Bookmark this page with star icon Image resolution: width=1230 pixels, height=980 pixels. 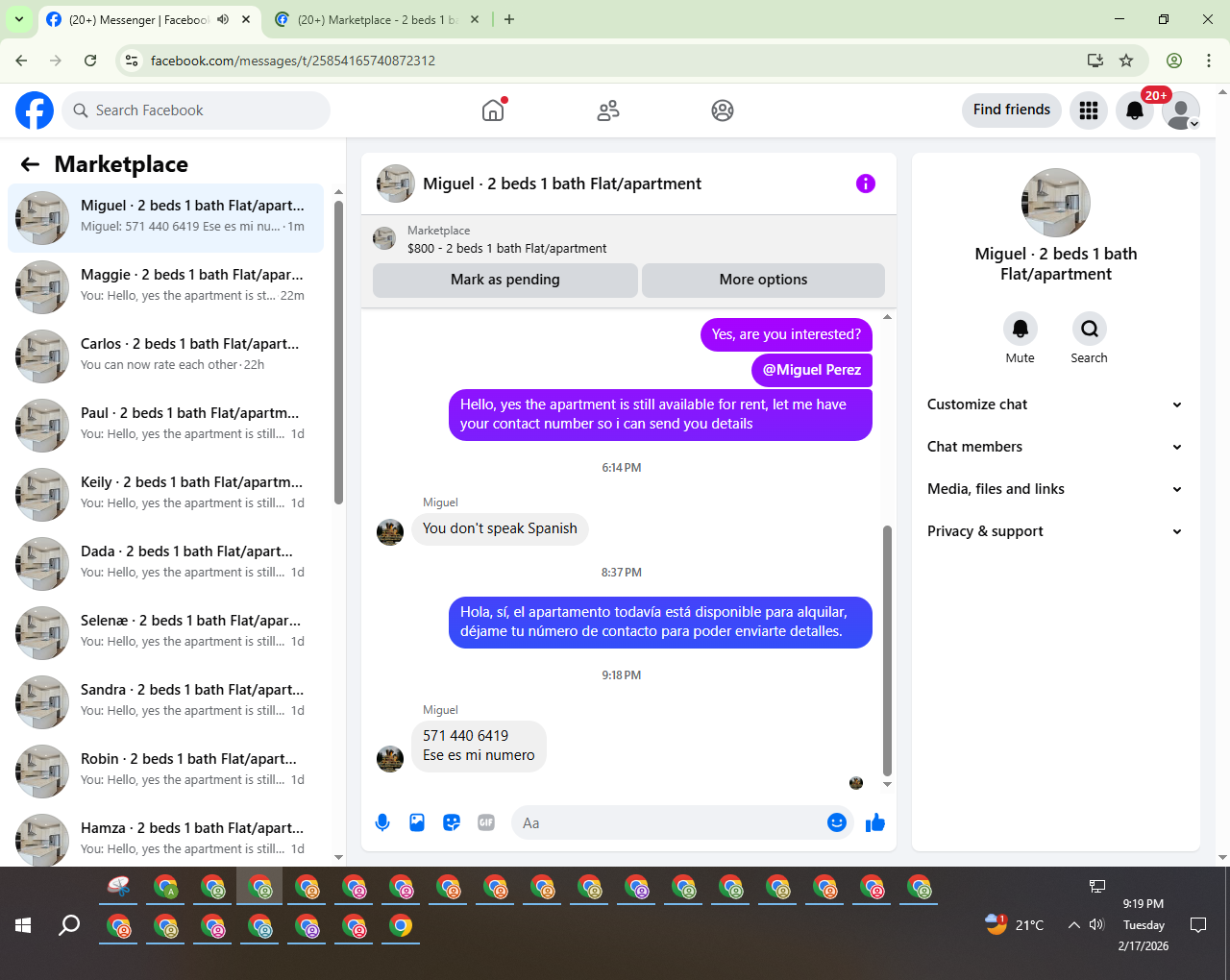point(1126,61)
